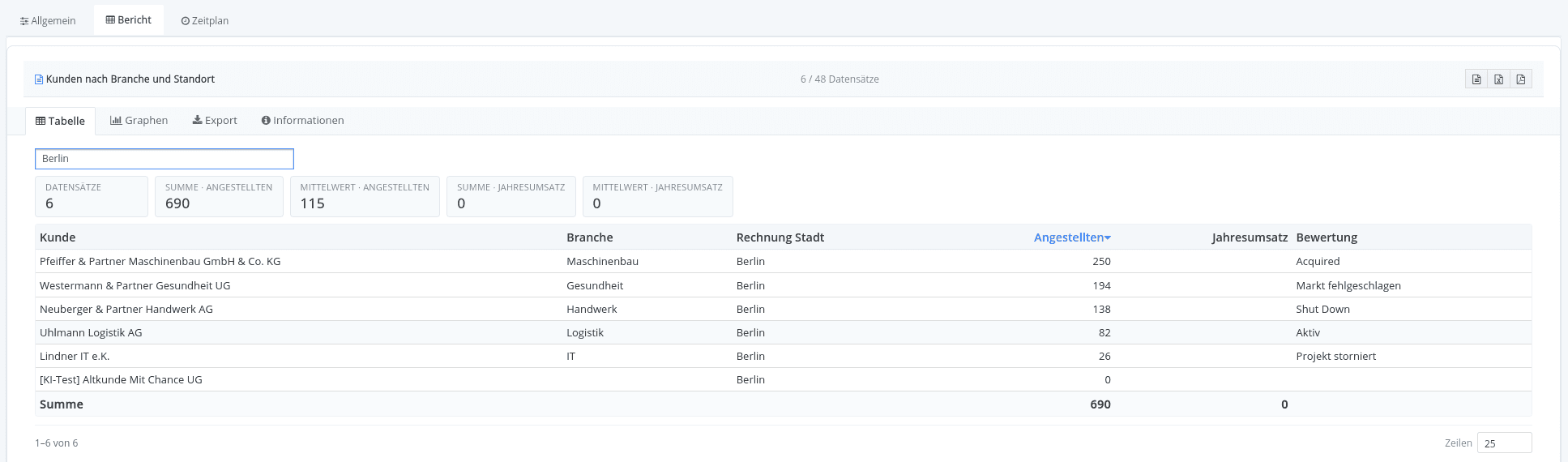Sort table by Bewertung column
1568x462 pixels.
click(1327, 237)
